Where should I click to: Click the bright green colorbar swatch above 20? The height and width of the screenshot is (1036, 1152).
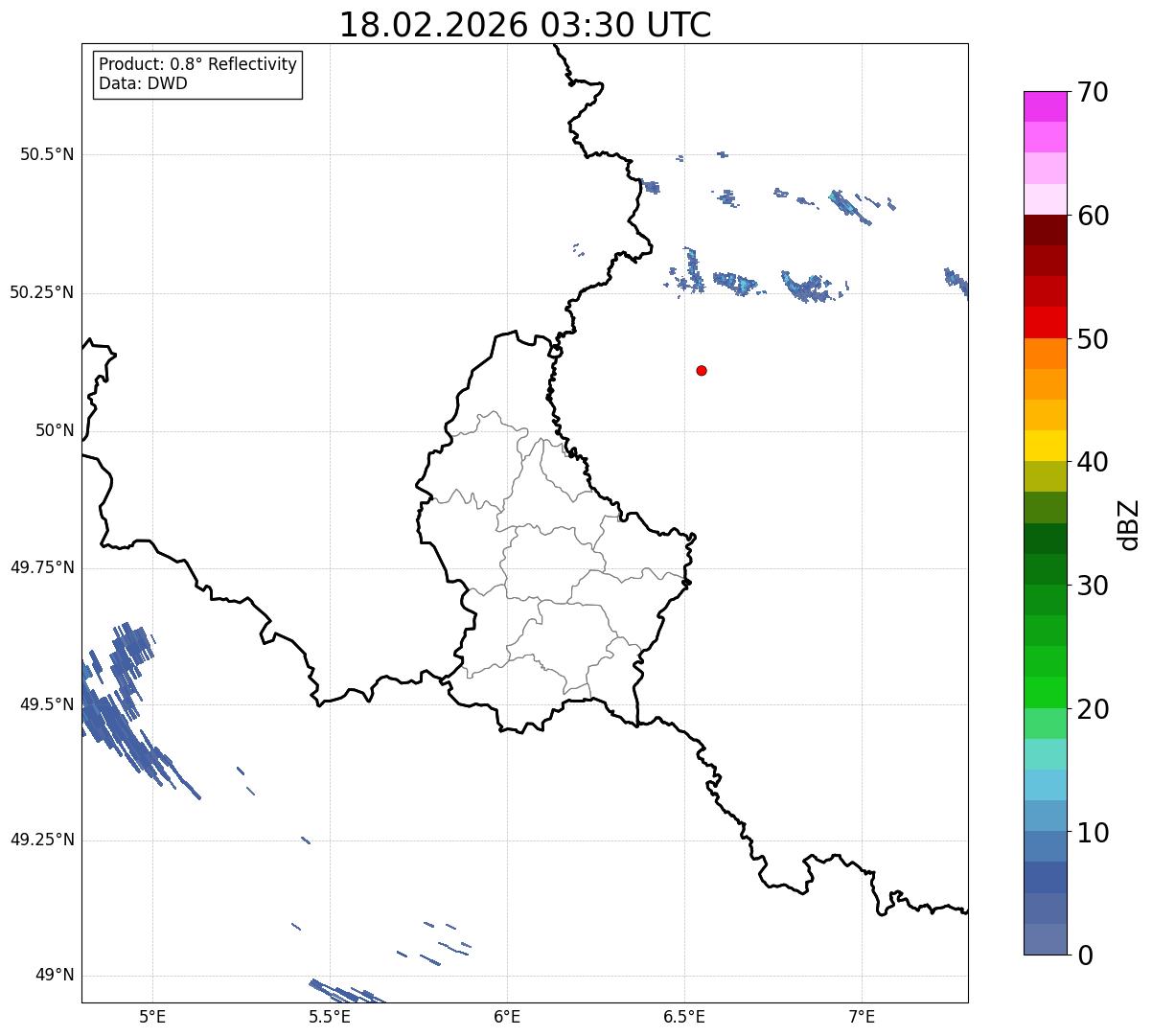pos(1046,693)
